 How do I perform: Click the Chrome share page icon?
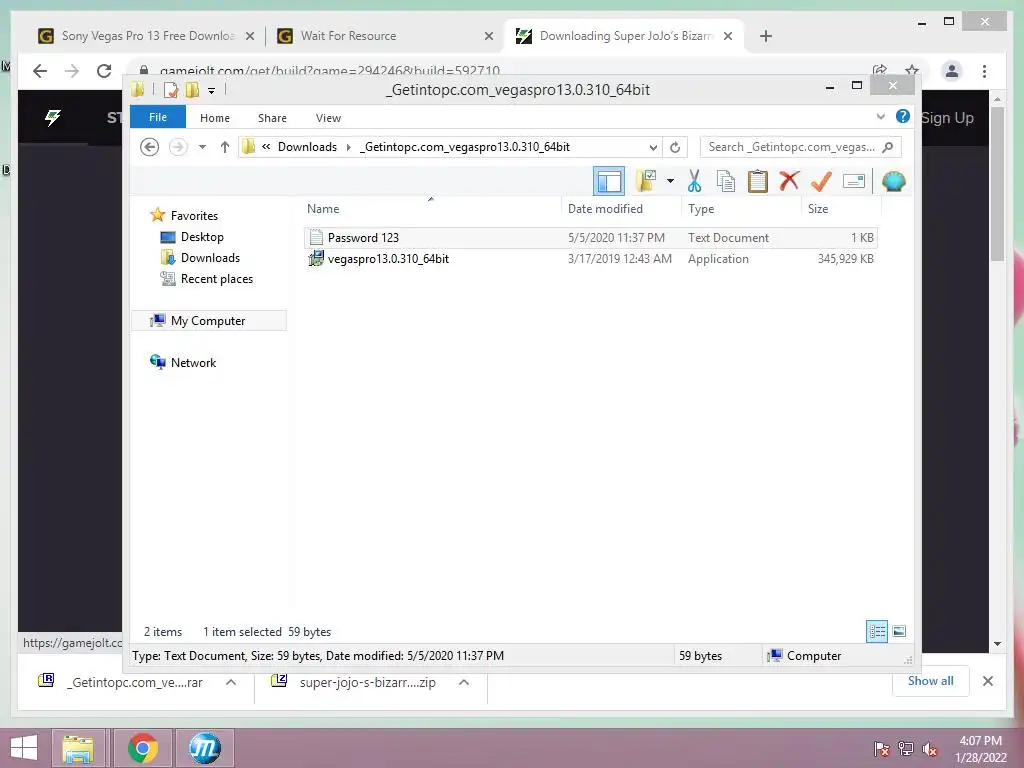(x=880, y=71)
